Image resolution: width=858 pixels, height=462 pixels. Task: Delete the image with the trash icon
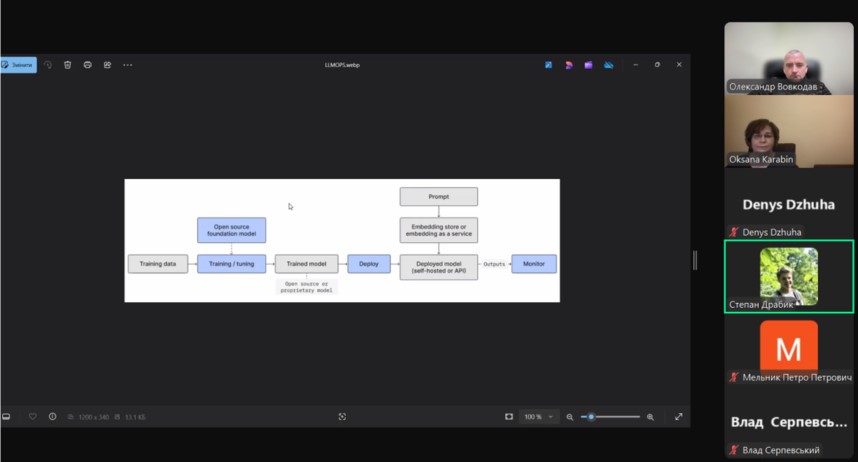(x=68, y=64)
